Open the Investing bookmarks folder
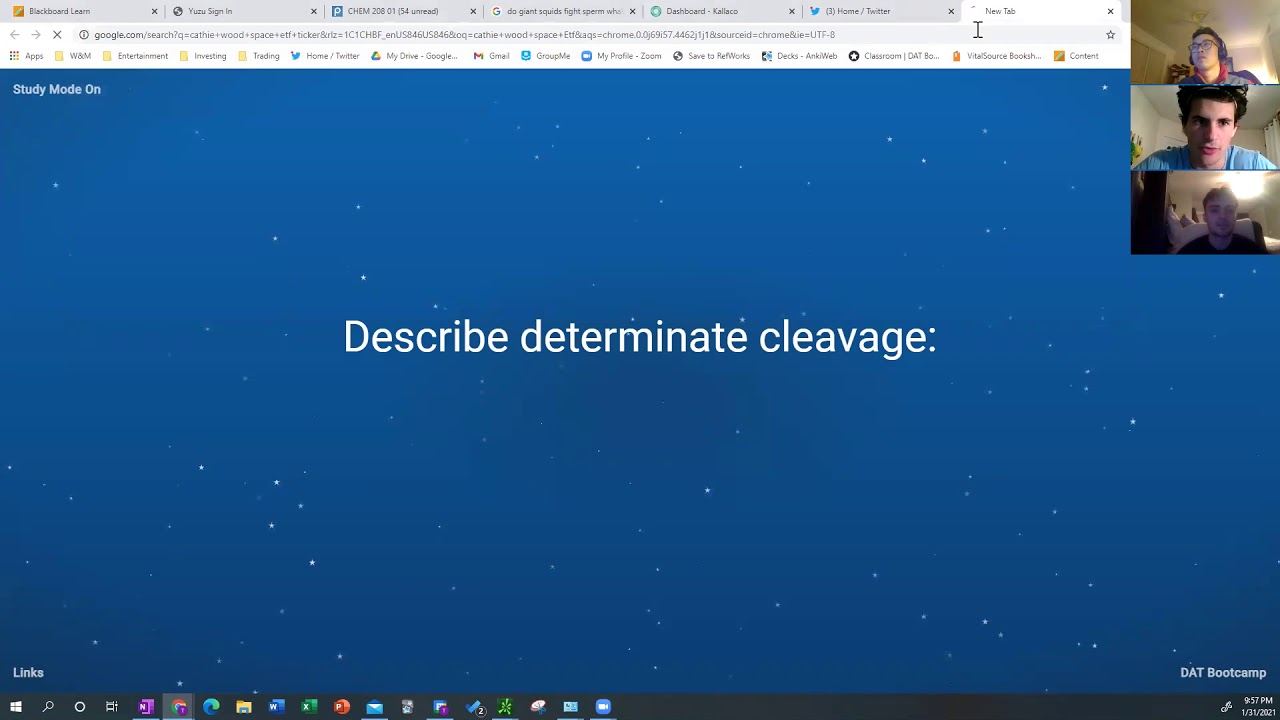 203,56
